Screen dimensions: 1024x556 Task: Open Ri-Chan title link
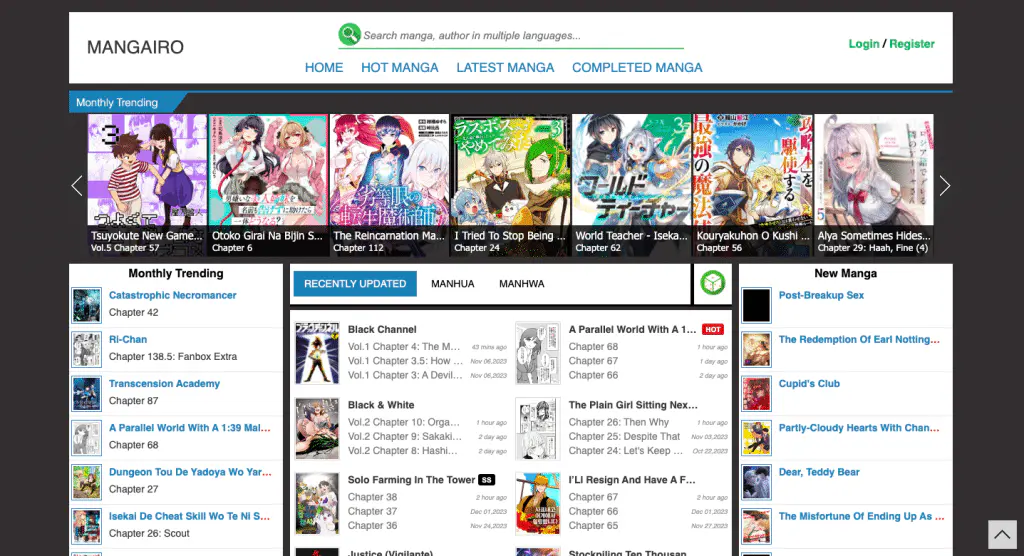pos(128,340)
